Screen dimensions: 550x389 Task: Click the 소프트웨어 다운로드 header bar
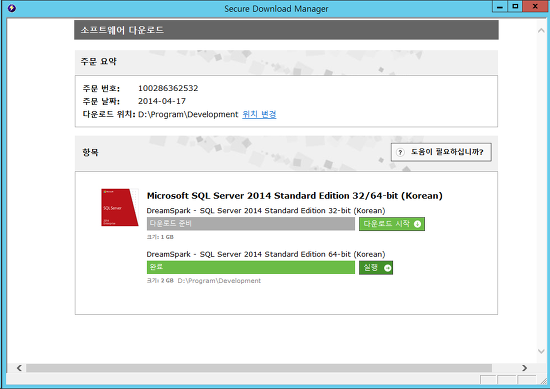(x=286, y=30)
